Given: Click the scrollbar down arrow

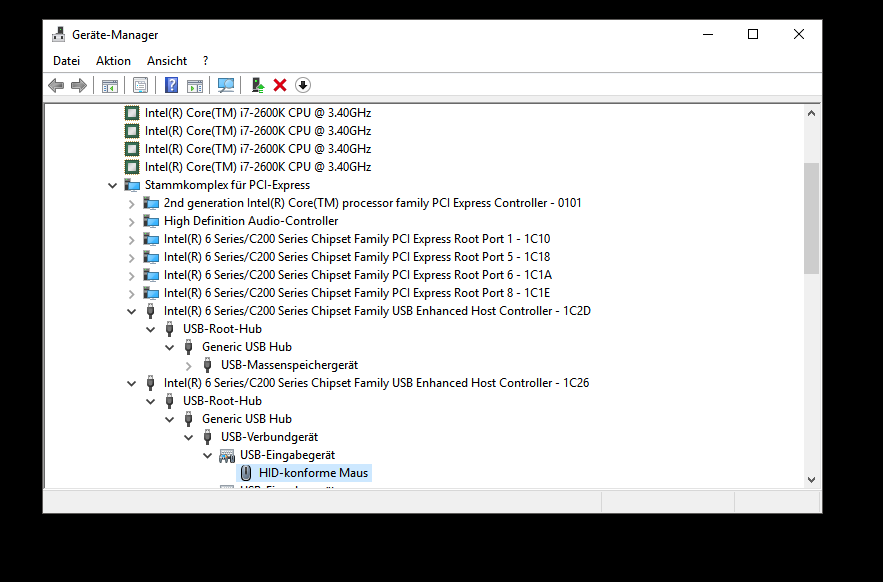Looking at the screenshot, I should (811, 480).
